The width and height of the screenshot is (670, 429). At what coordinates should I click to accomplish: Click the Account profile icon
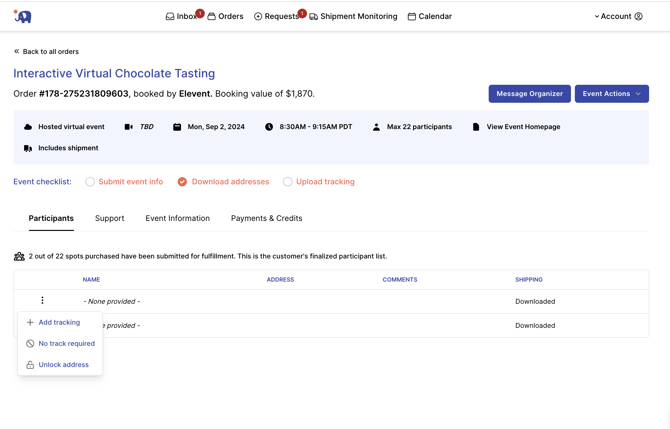[x=638, y=16]
